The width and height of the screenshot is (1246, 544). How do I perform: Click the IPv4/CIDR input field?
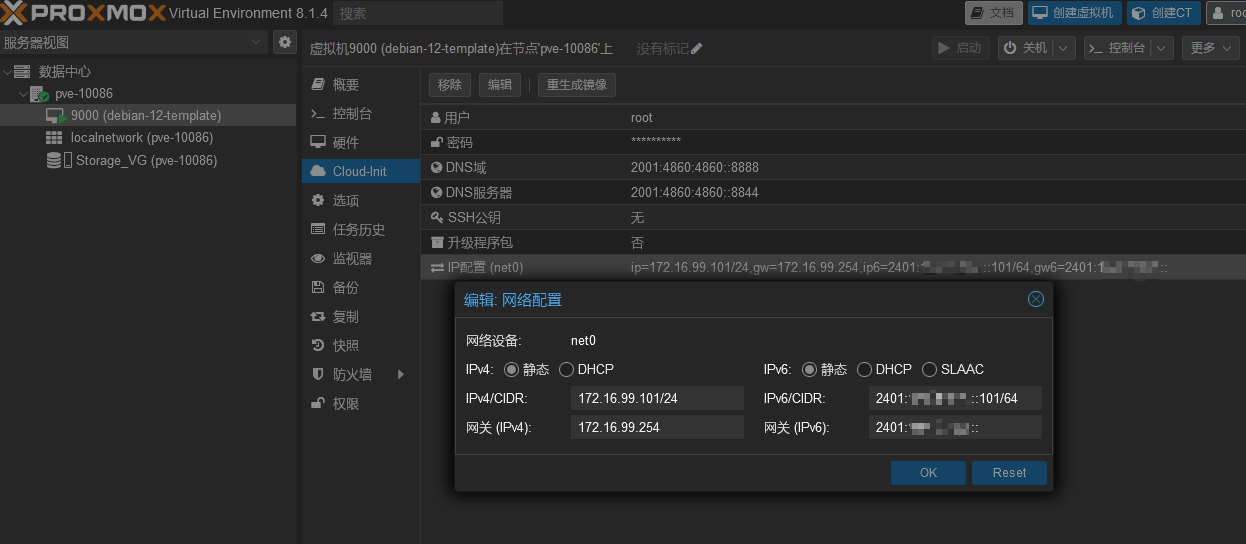click(x=657, y=398)
